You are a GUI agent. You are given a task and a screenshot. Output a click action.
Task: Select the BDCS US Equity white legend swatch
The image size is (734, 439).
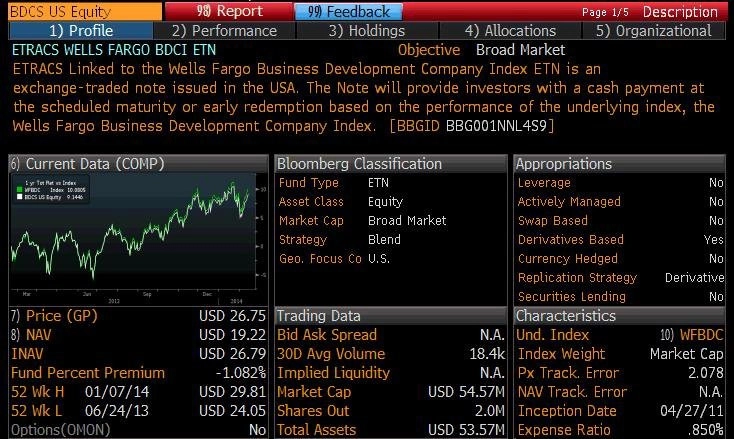[x=19, y=197]
